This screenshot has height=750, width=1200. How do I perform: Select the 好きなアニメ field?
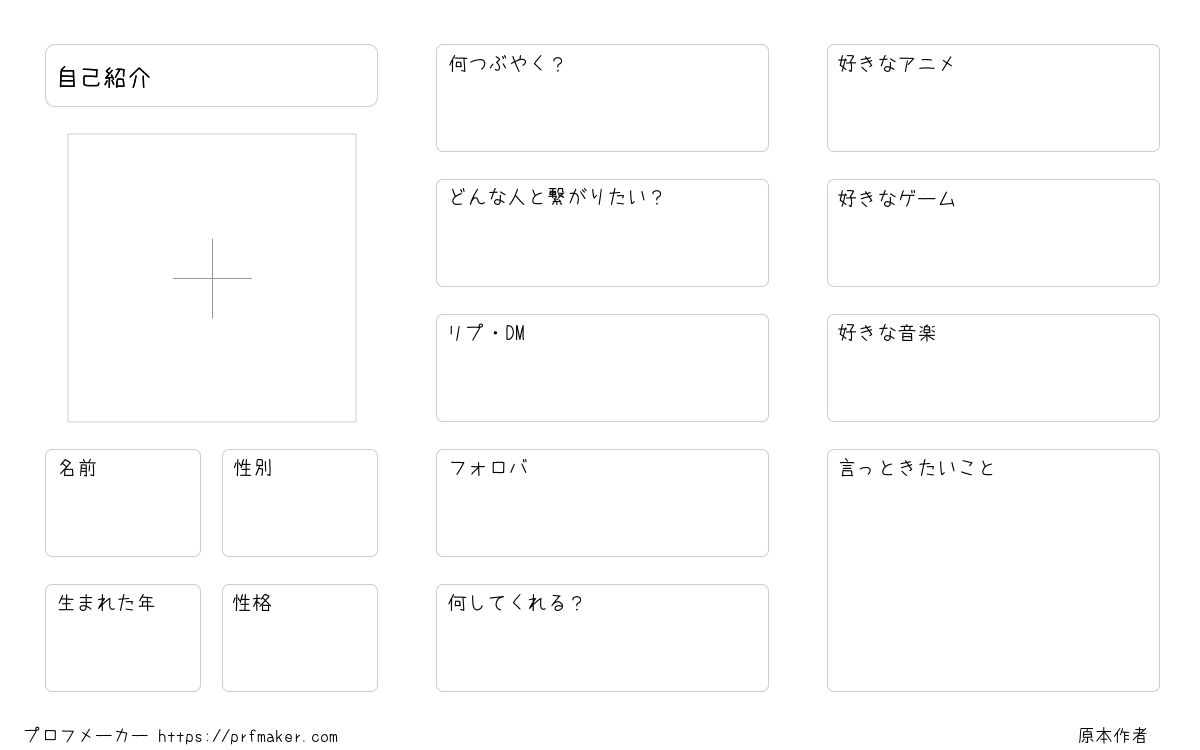pos(993,98)
